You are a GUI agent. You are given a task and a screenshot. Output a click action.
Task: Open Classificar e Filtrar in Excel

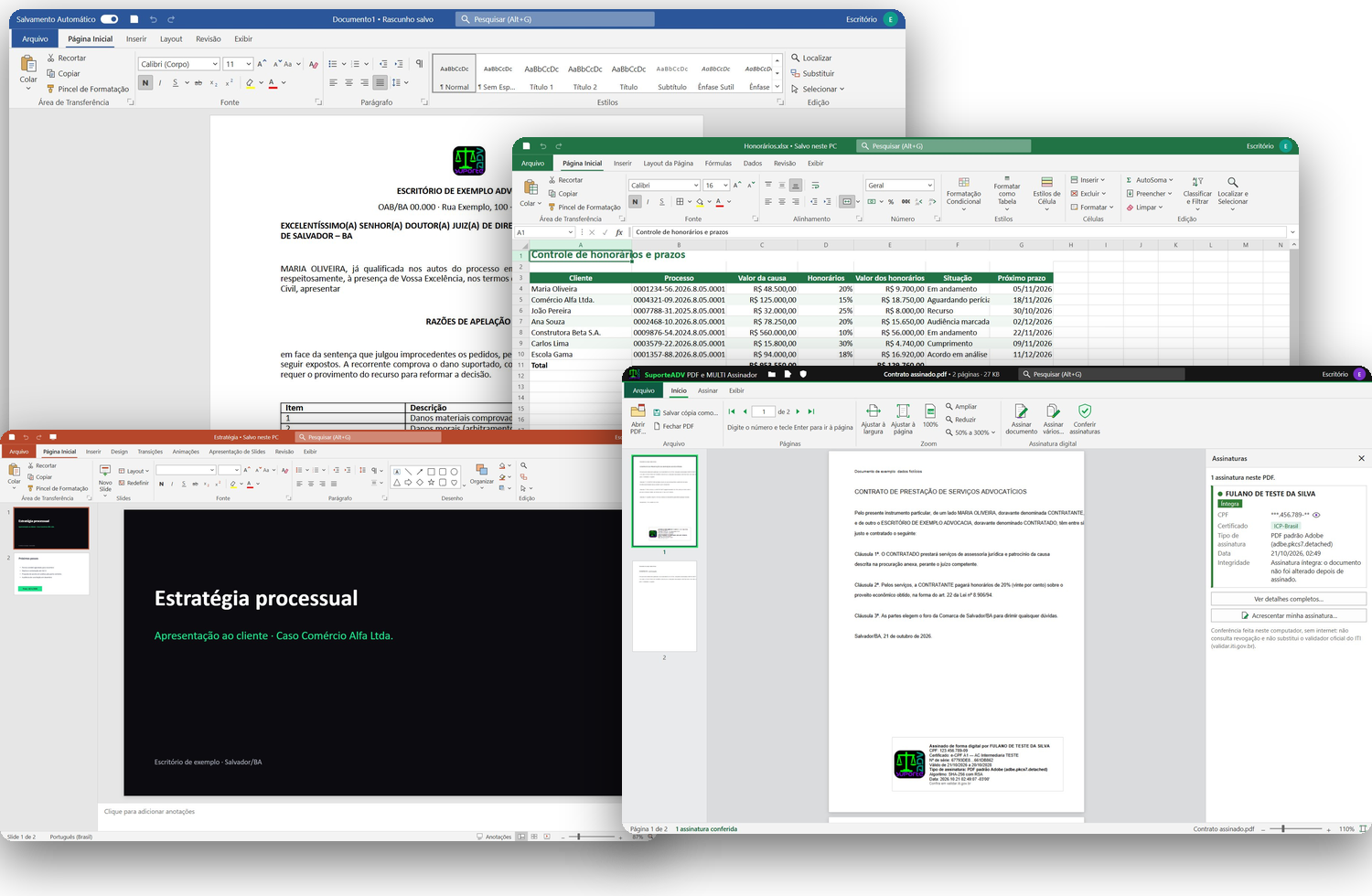click(1197, 194)
